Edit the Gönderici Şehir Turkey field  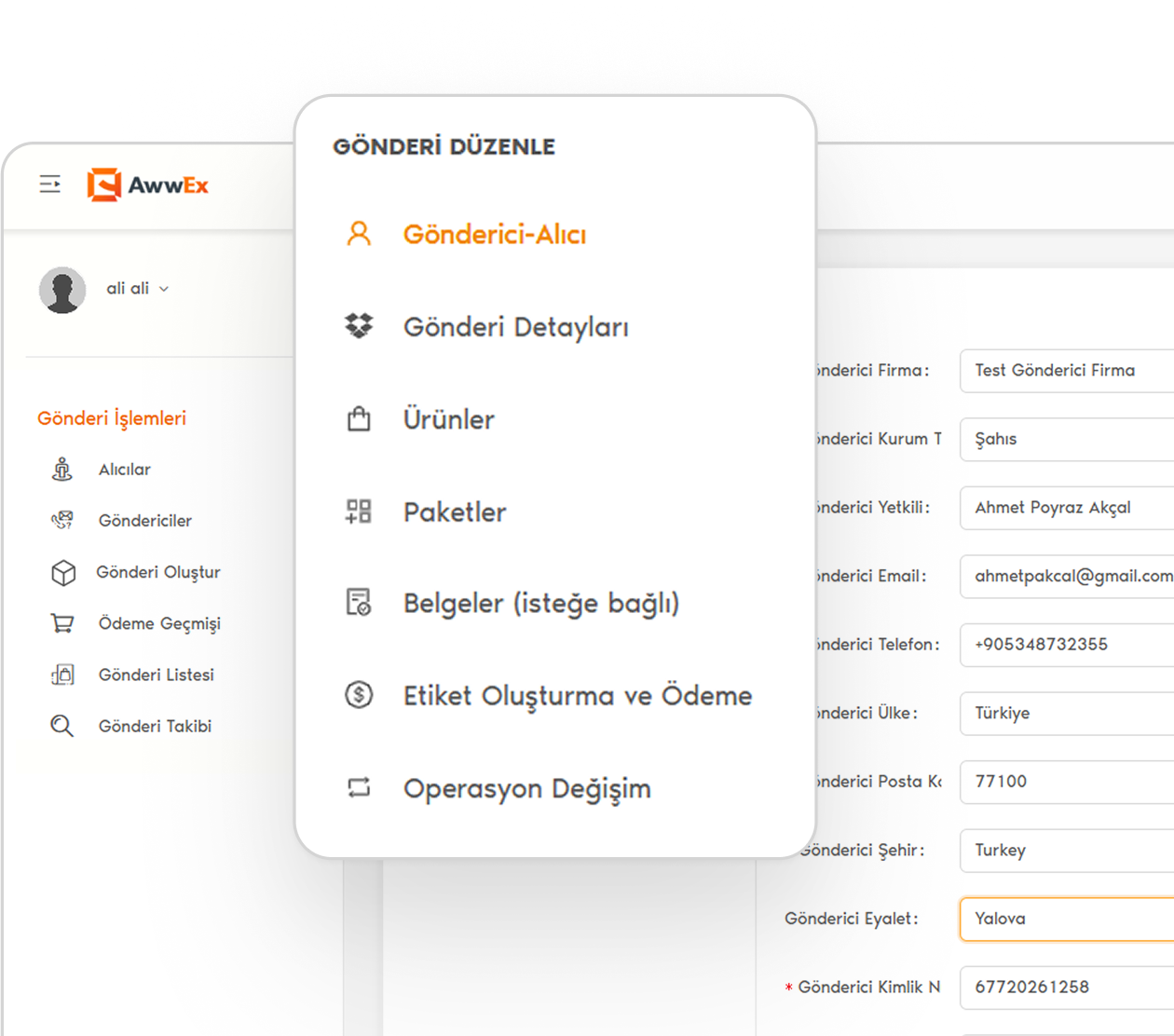coord(1067,850)
